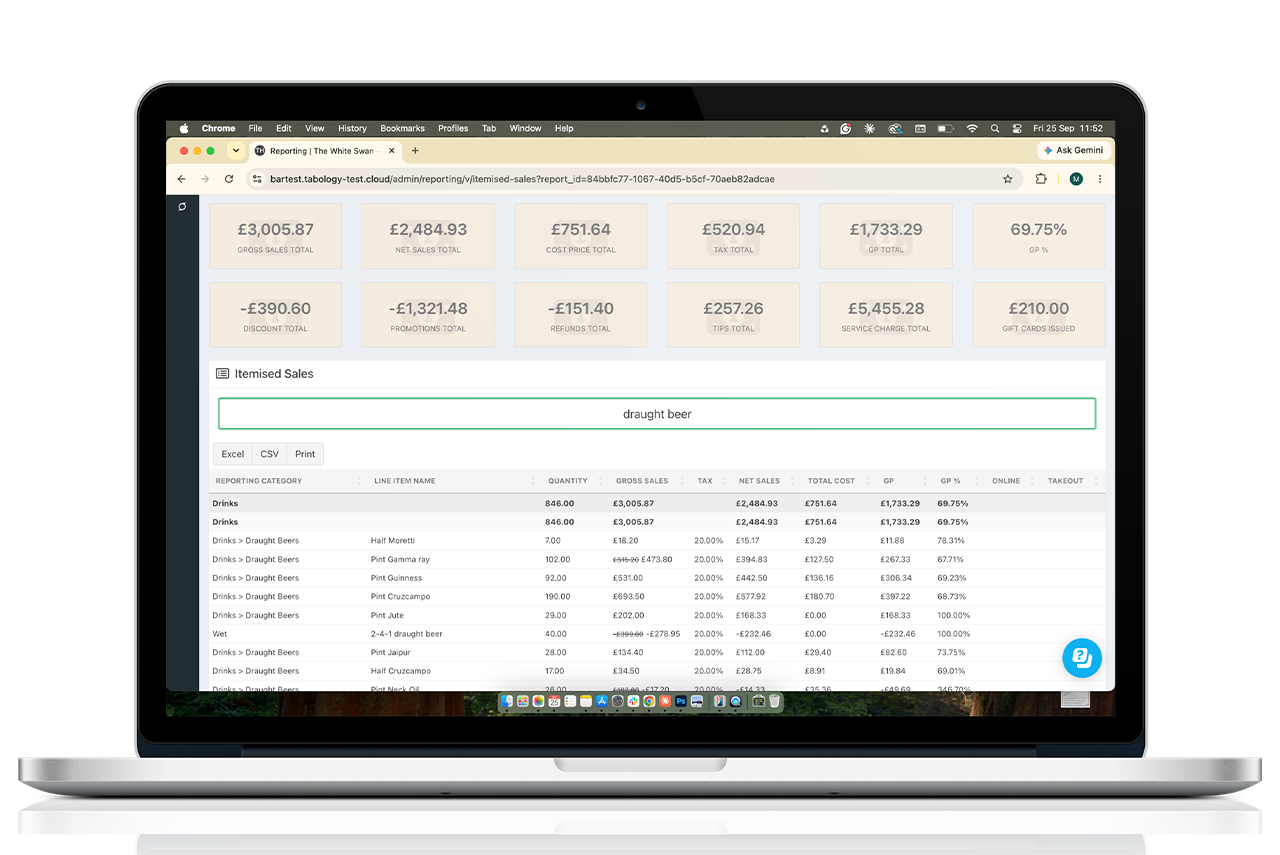Image resolution: width=1280 pixels, height=855 pixels.
Task: Open Trash in the dock
Action: pyautogui.click(x=774, y=701)
